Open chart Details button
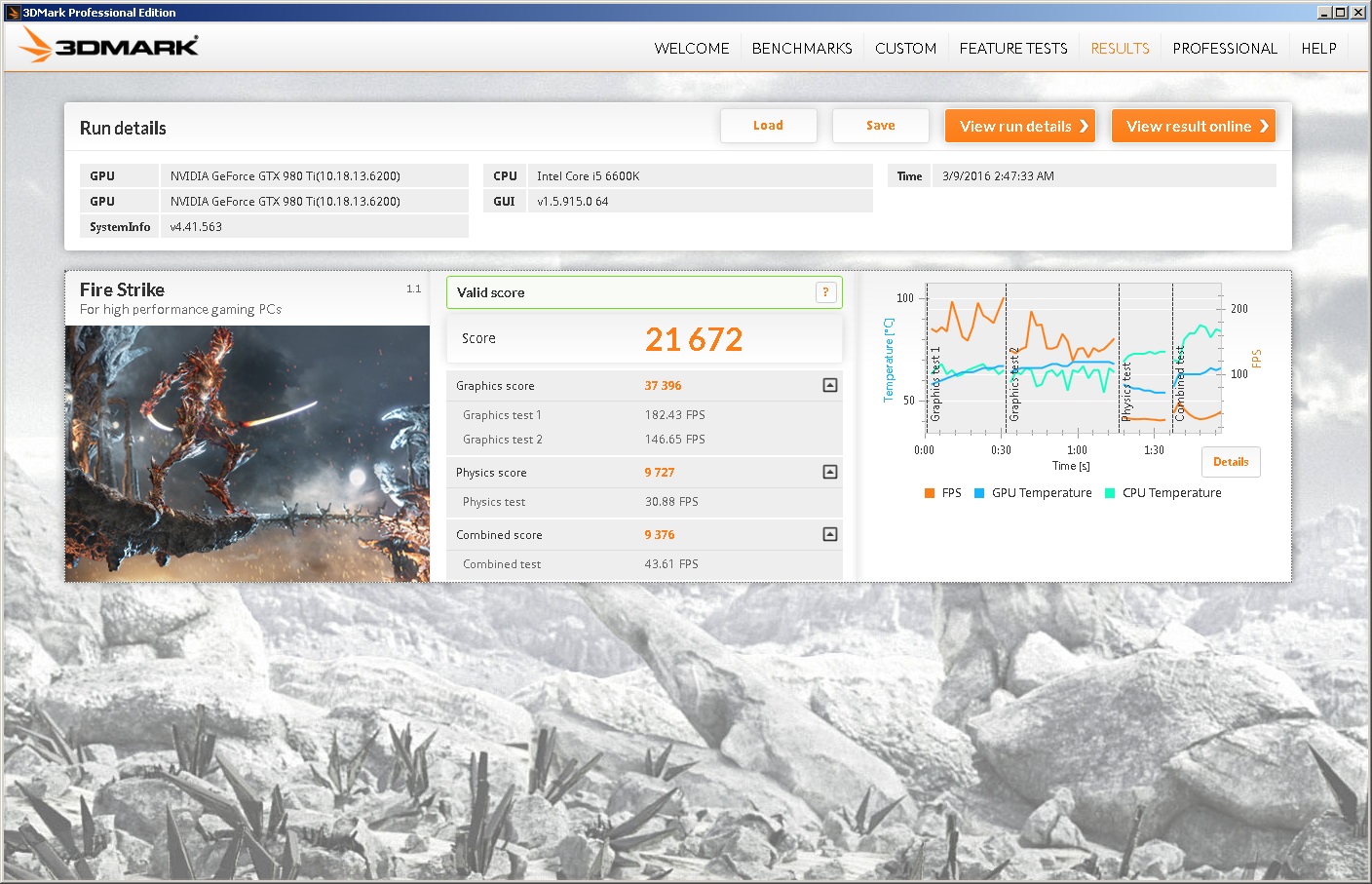The width and height of the screenshot is (1372, 884). pos(1231,462)
